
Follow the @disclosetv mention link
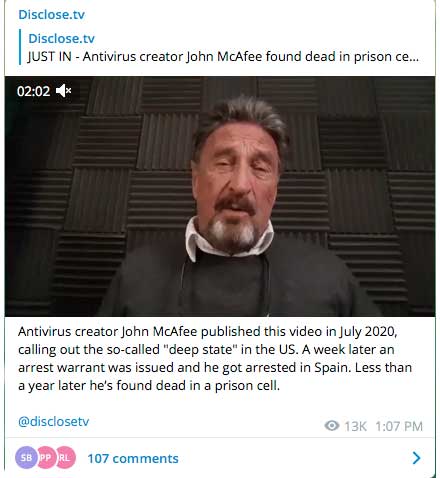54,421
